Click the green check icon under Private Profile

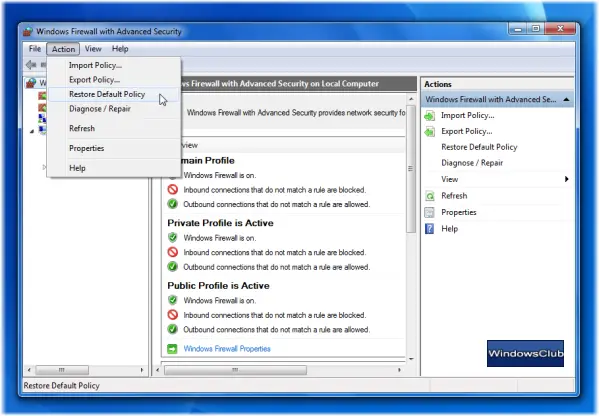(173, 267)
